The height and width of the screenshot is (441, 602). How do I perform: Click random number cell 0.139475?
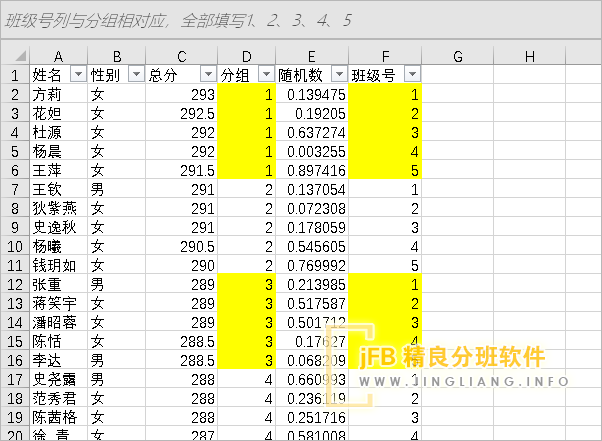click(x=312, y=94)
